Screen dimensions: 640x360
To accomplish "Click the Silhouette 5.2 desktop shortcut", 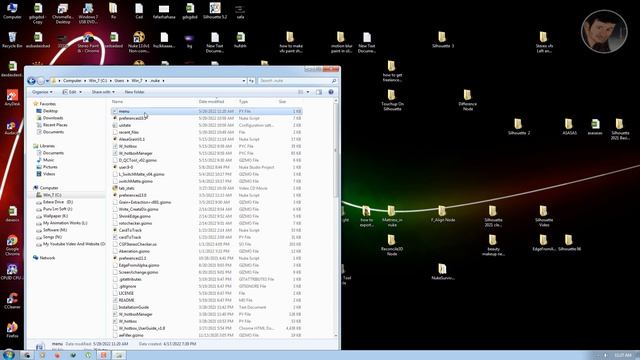I will [215, 11].
